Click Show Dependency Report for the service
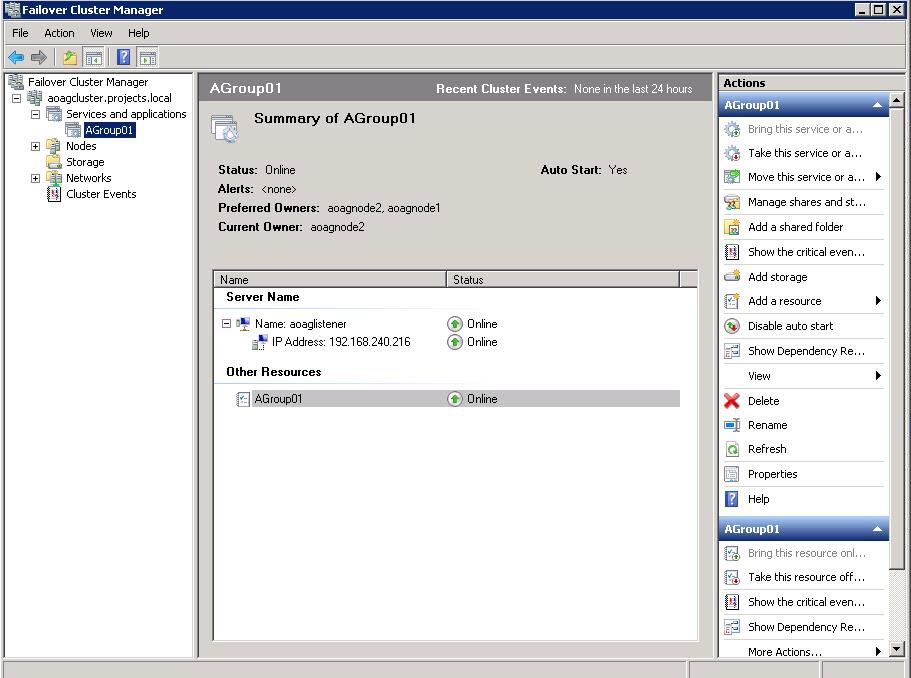The height and width of the screenshot is (678, 911). pyautogui.click(x=804, y=351)
